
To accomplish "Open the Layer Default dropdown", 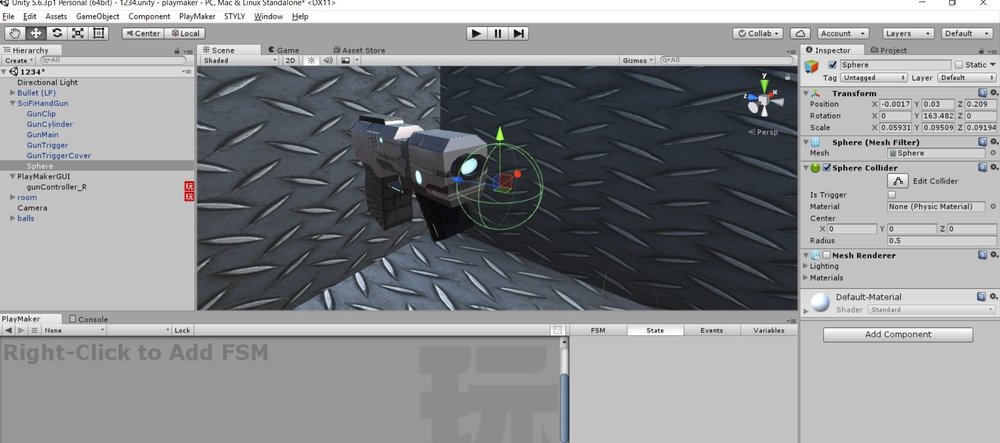I will coord(966,77).
